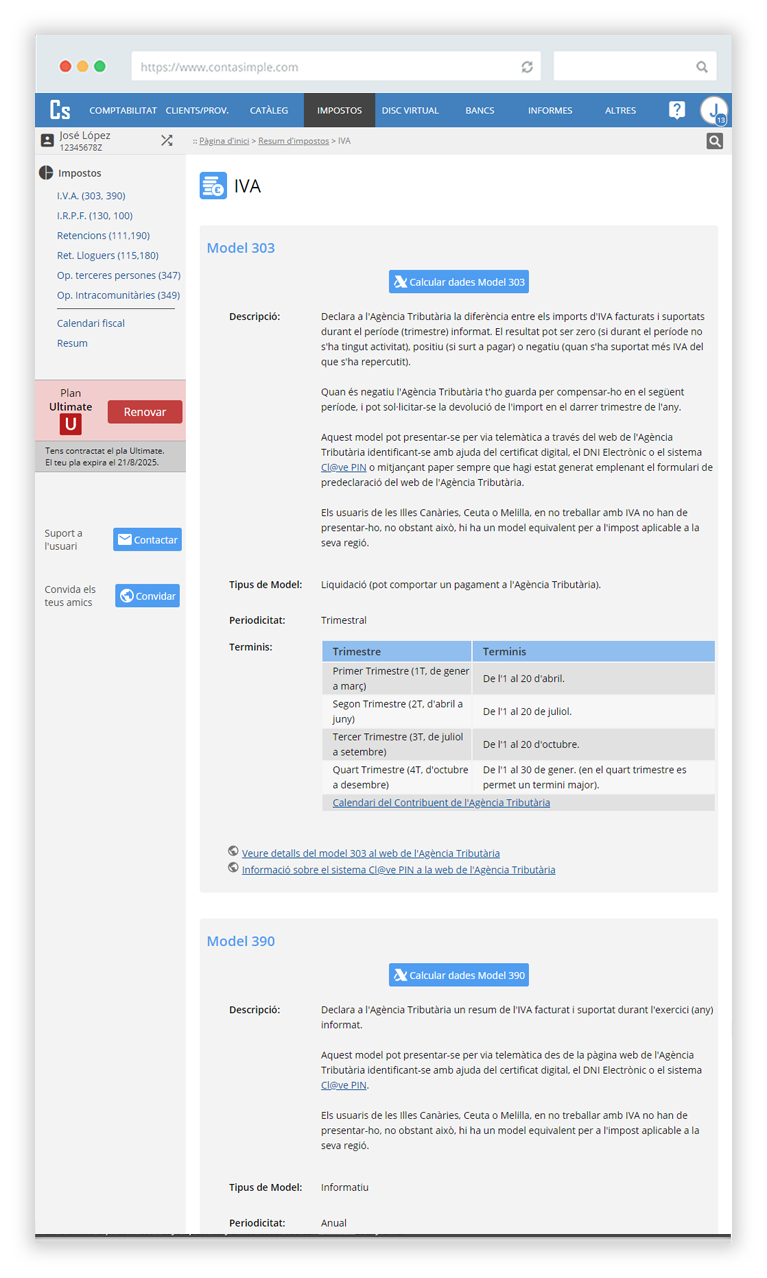The width and height of the screenshot is (767, 1278).
Task: Open the Comptabilitat menu
Action: (x=123, y=111)
